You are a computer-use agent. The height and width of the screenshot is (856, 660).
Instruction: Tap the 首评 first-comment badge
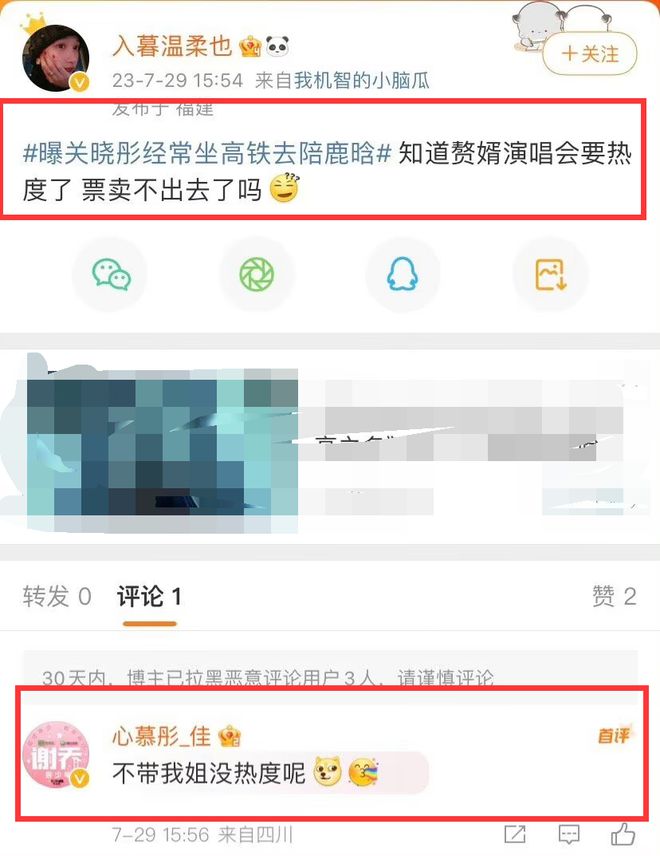(614, 735)
